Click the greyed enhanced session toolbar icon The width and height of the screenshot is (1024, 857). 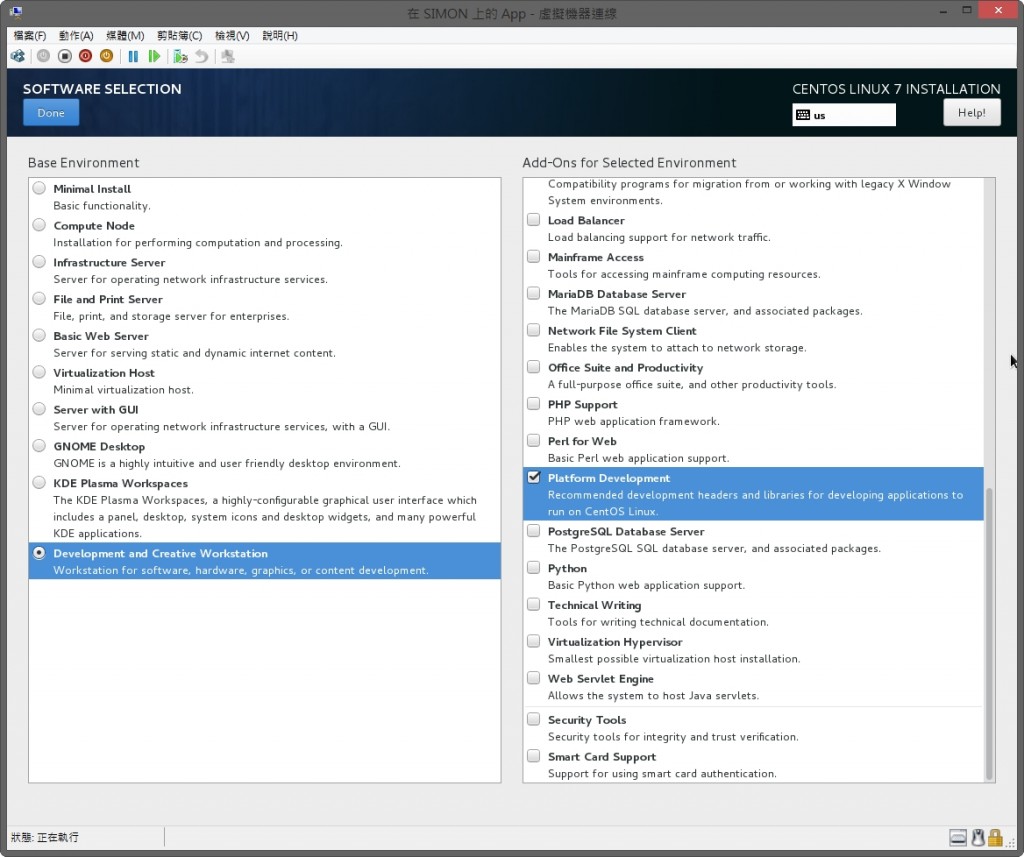[227, 56]
